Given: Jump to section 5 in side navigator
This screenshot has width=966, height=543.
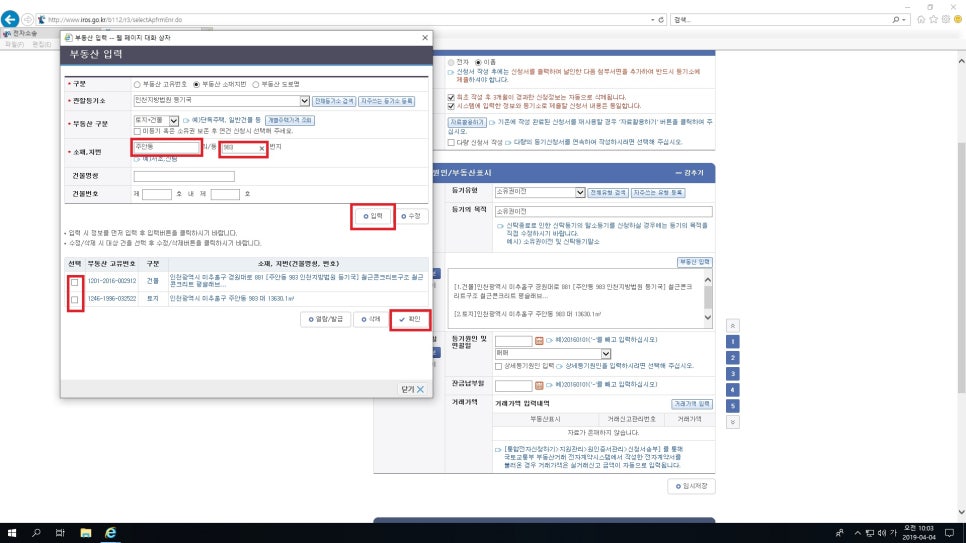Looking at the screenshot, I should (733, 406).
